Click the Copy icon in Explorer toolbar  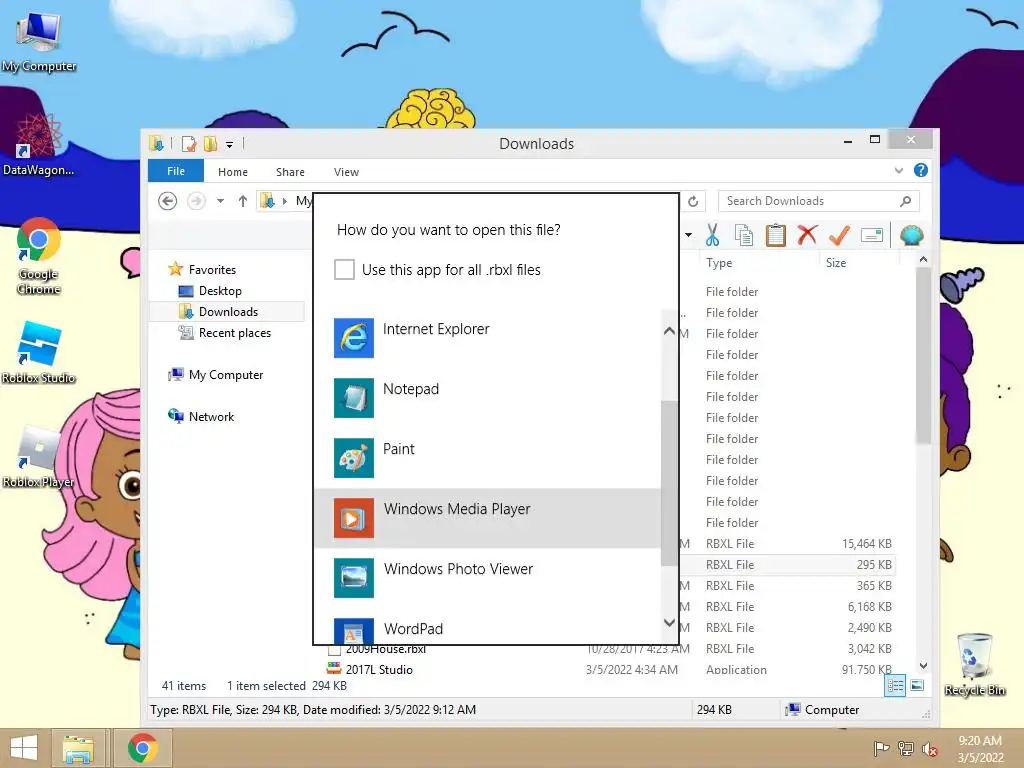(x=743, y=235)
